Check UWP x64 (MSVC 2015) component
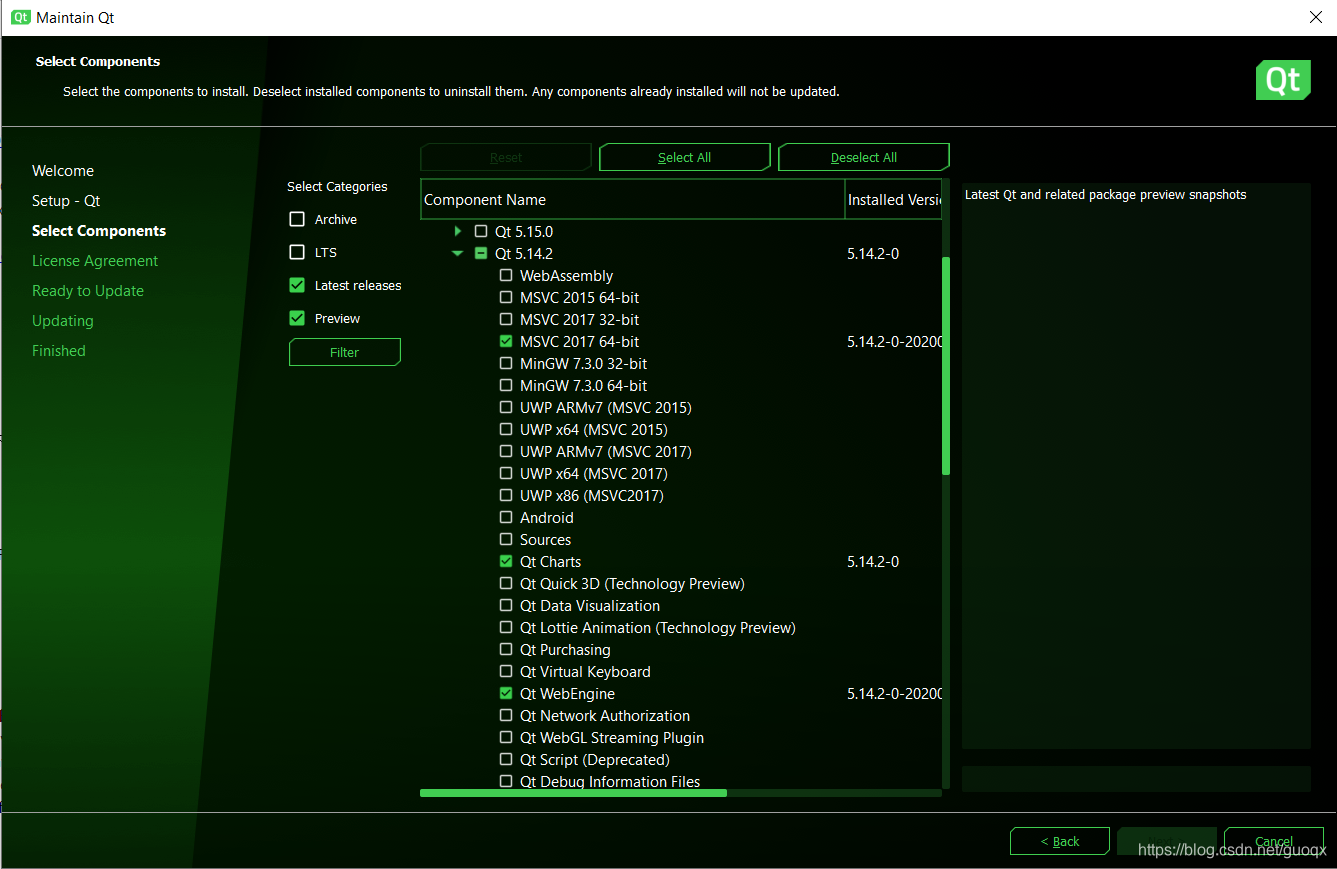The height and width of the screenshot is (869, 1337). 506,429
